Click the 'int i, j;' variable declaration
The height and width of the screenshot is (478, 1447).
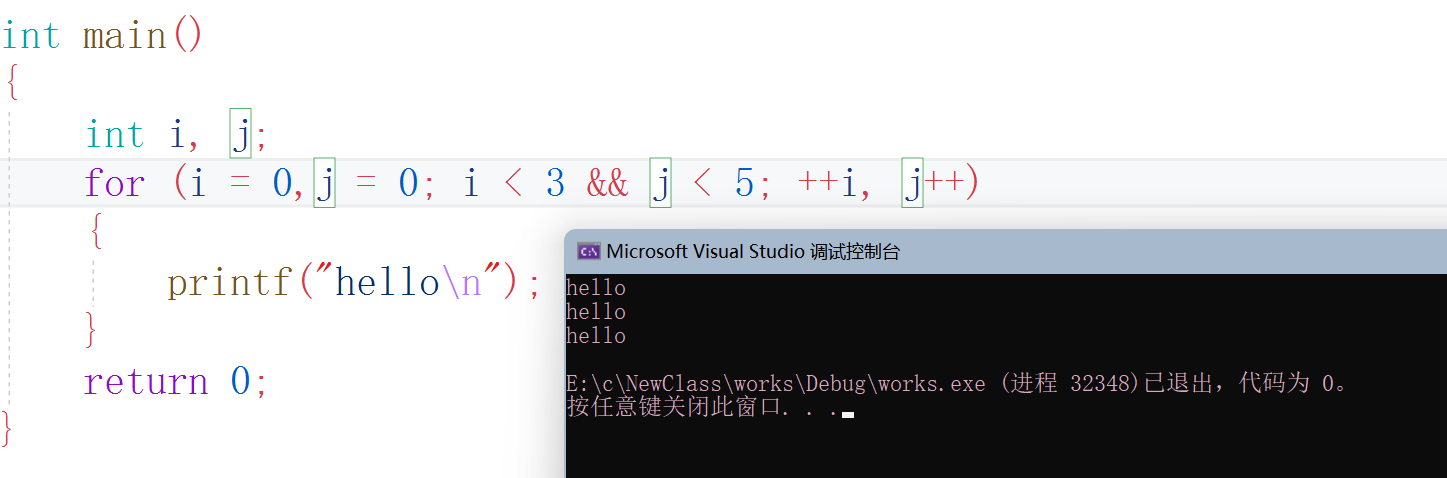(177, 135)
